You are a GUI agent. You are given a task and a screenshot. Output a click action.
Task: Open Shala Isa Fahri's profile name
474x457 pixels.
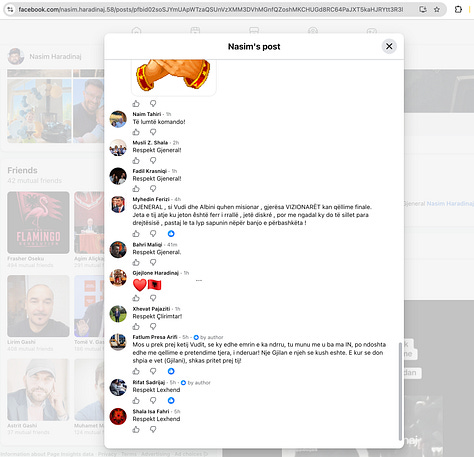click(x=151, y=411)
